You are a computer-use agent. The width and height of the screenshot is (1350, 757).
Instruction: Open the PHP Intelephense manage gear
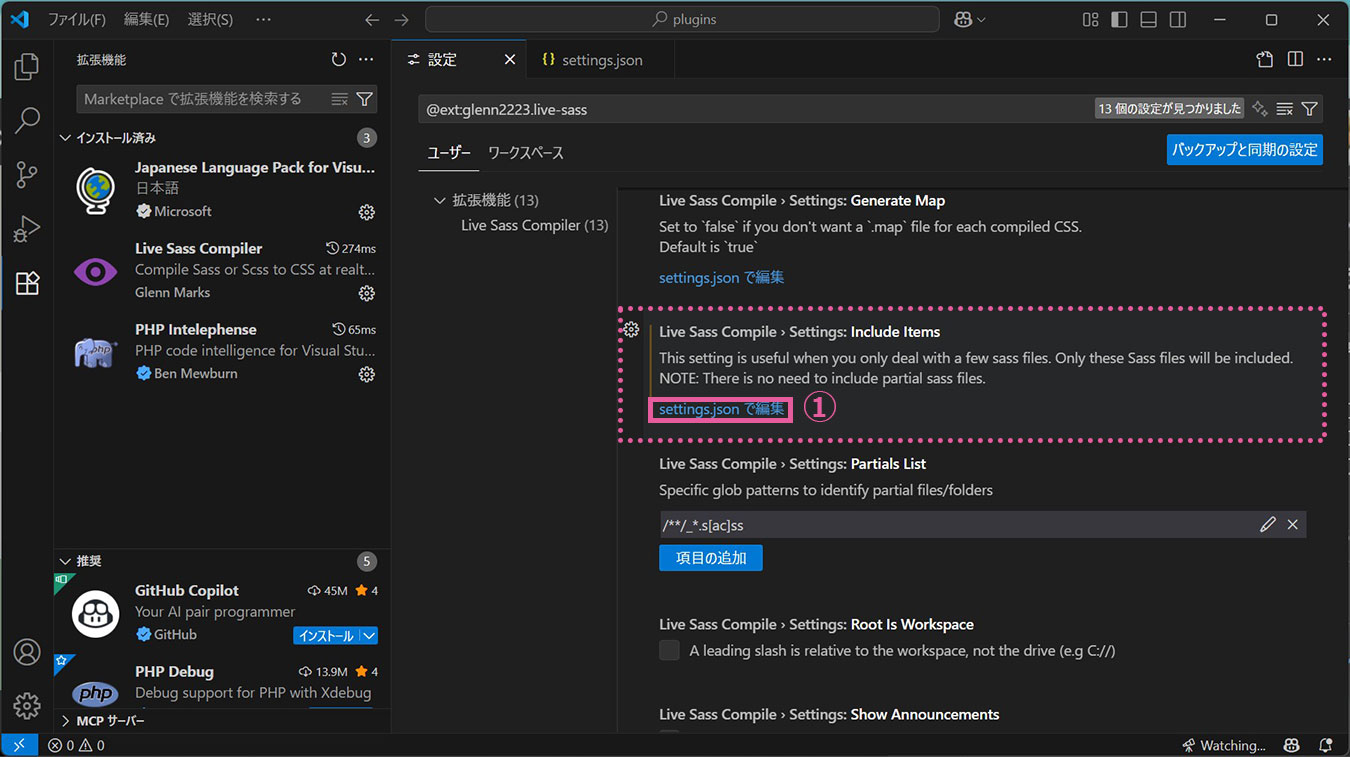(x=367, y=374)
